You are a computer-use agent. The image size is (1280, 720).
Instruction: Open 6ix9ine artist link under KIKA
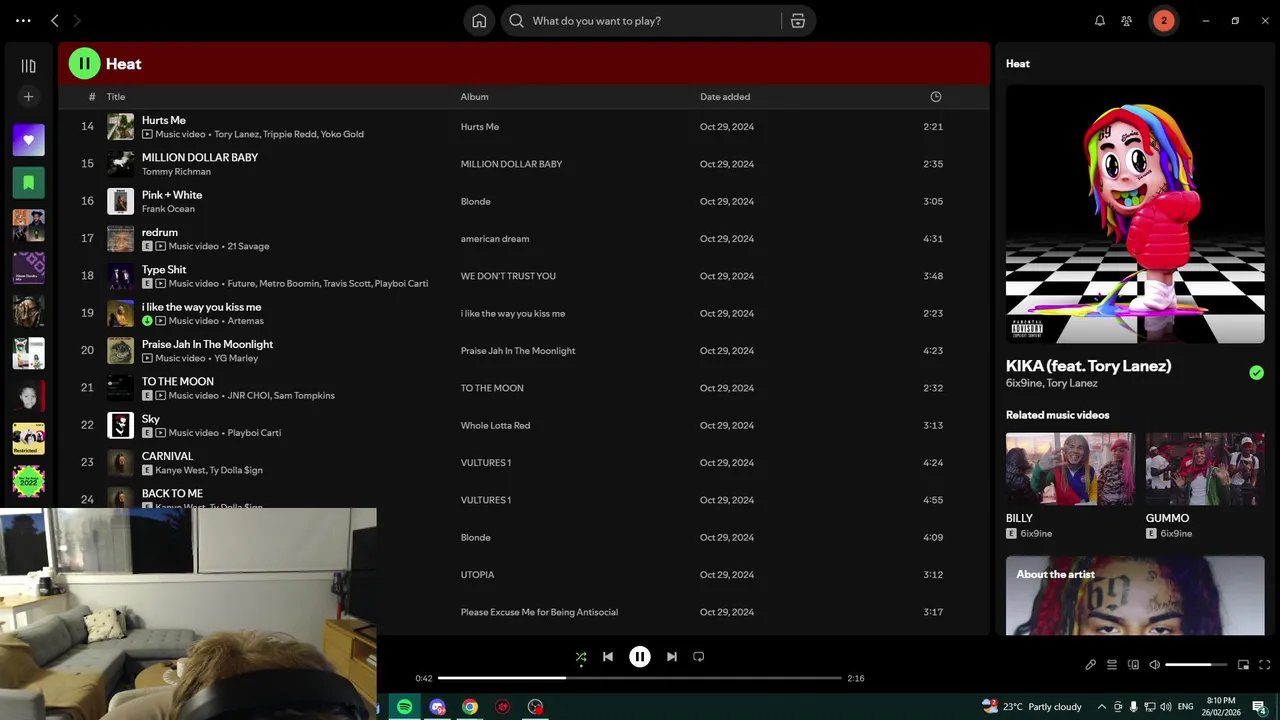point(1023,383)
